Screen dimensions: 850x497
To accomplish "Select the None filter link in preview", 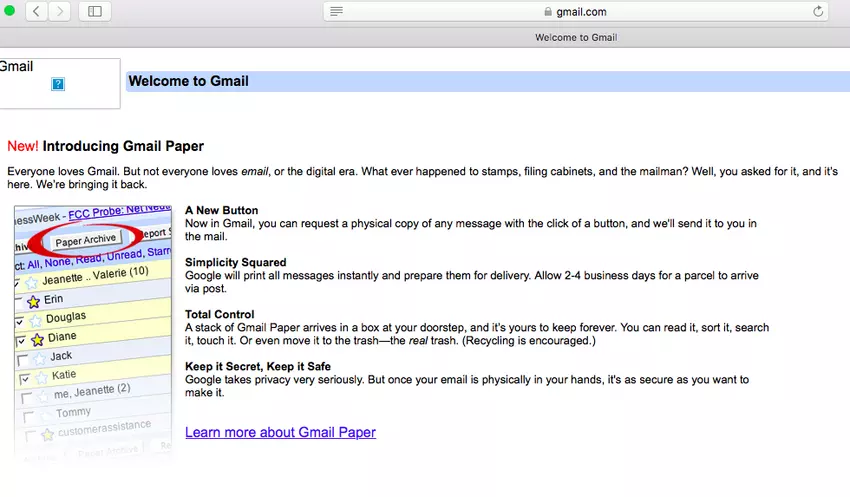I will (x=58, y=262).
